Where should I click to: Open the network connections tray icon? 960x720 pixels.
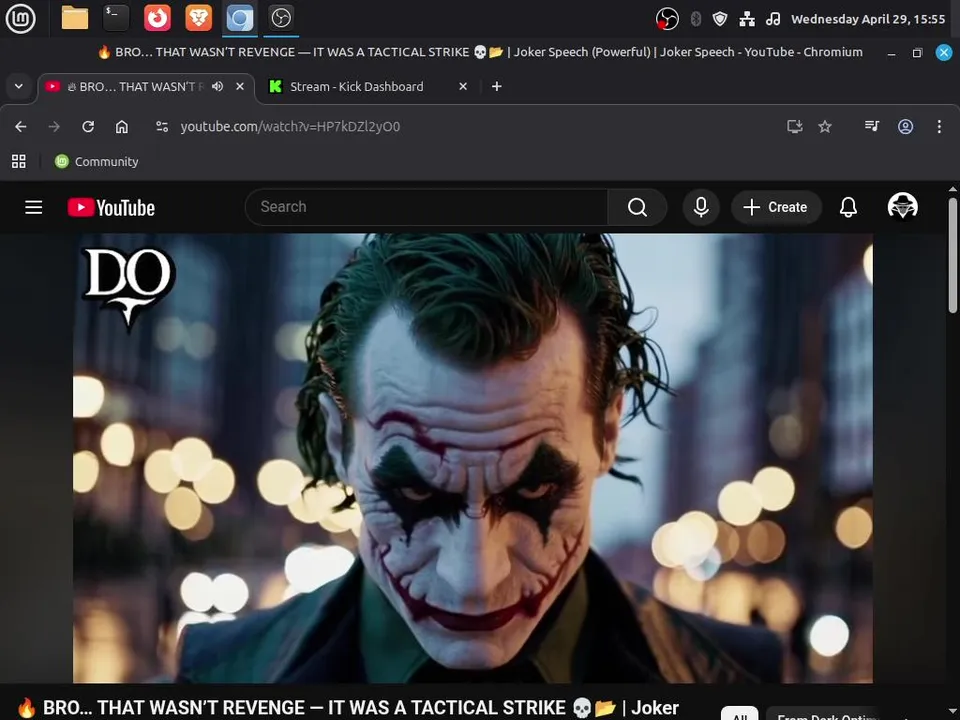click(x=747, y=19)
